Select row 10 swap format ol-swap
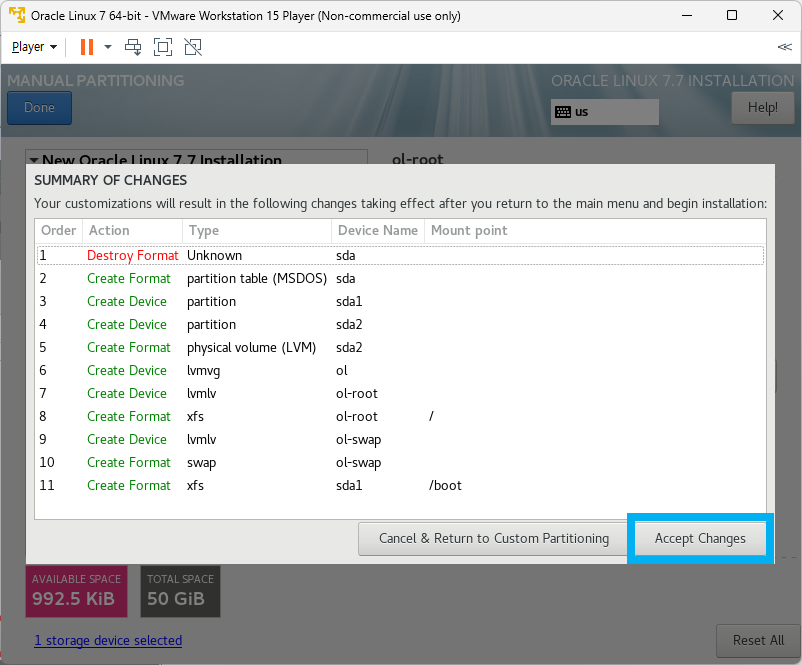 (400, 462)
